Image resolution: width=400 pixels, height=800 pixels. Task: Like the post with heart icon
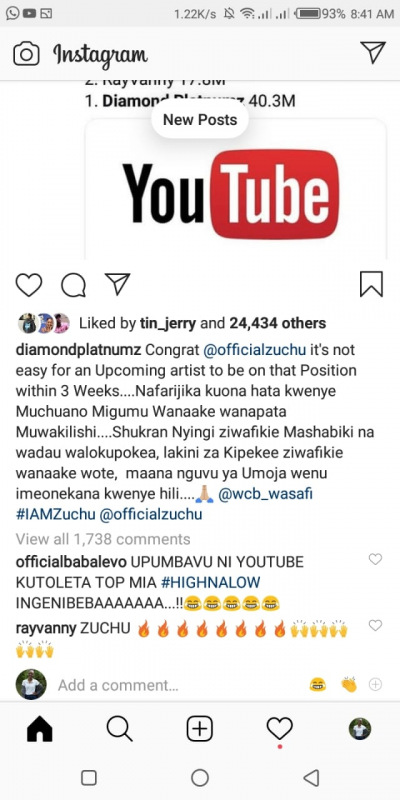[29, 285]
